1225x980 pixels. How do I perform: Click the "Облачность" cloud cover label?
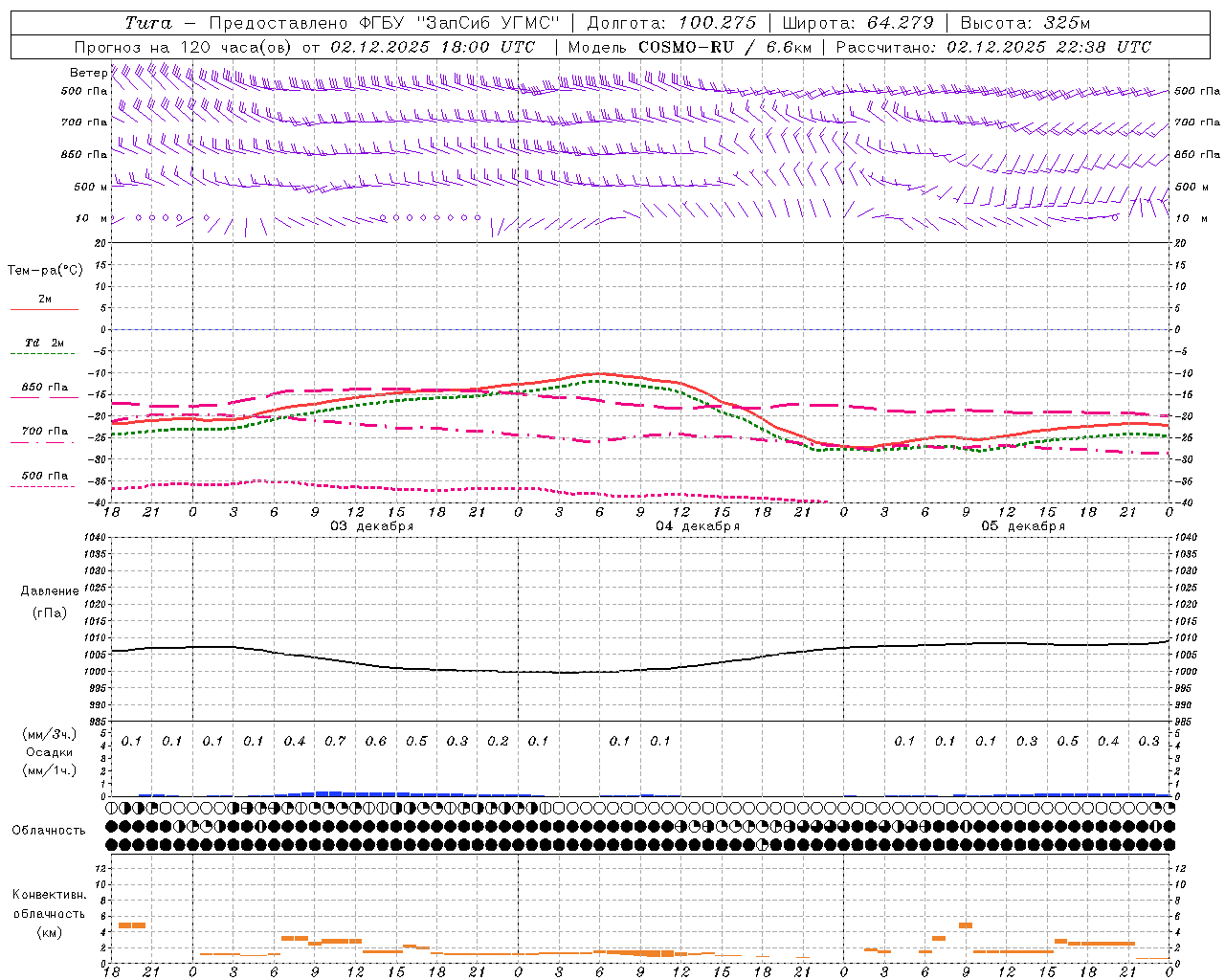click(49, 831)
